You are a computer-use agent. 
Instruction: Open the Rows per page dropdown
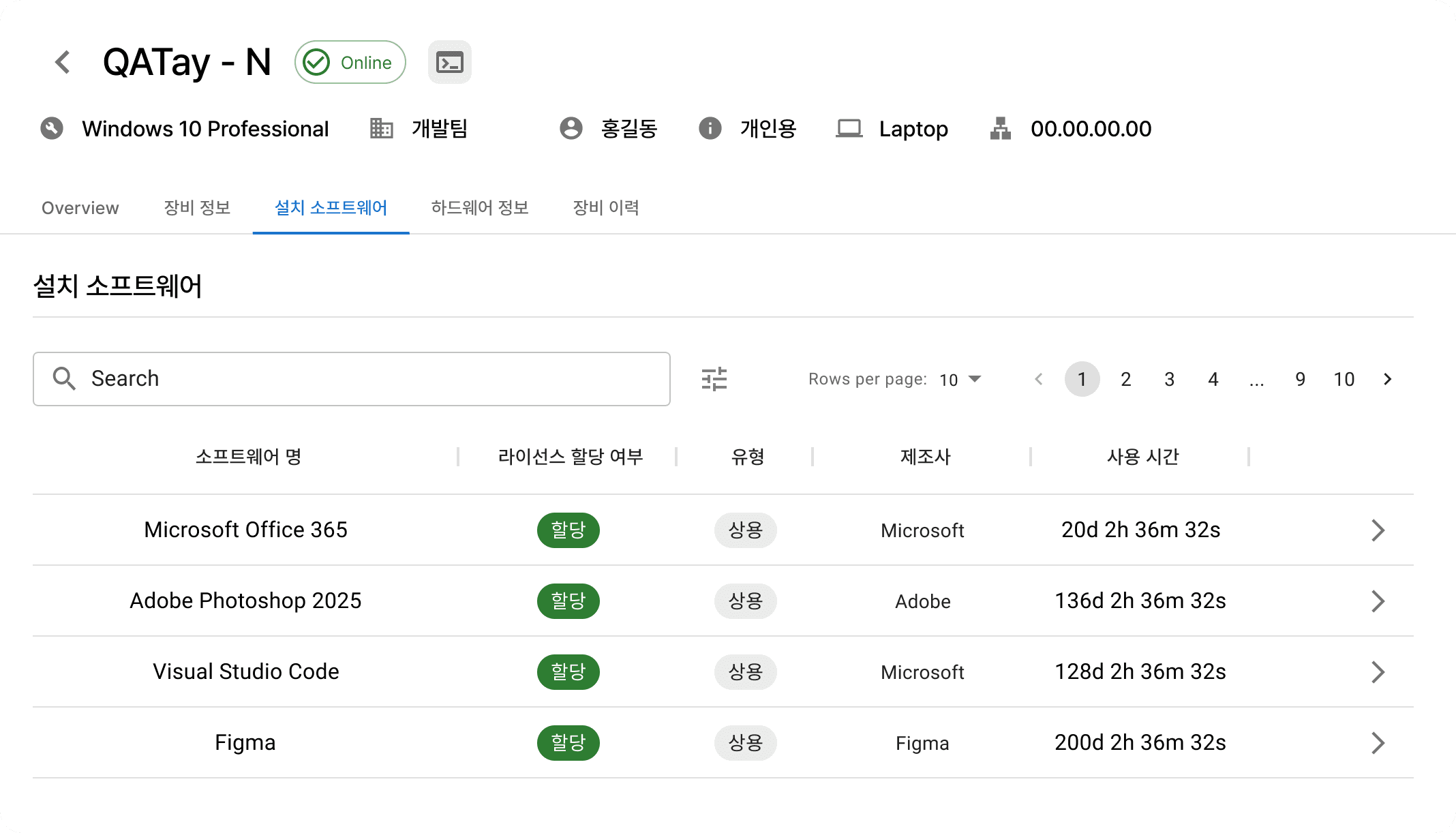[960, 379]
